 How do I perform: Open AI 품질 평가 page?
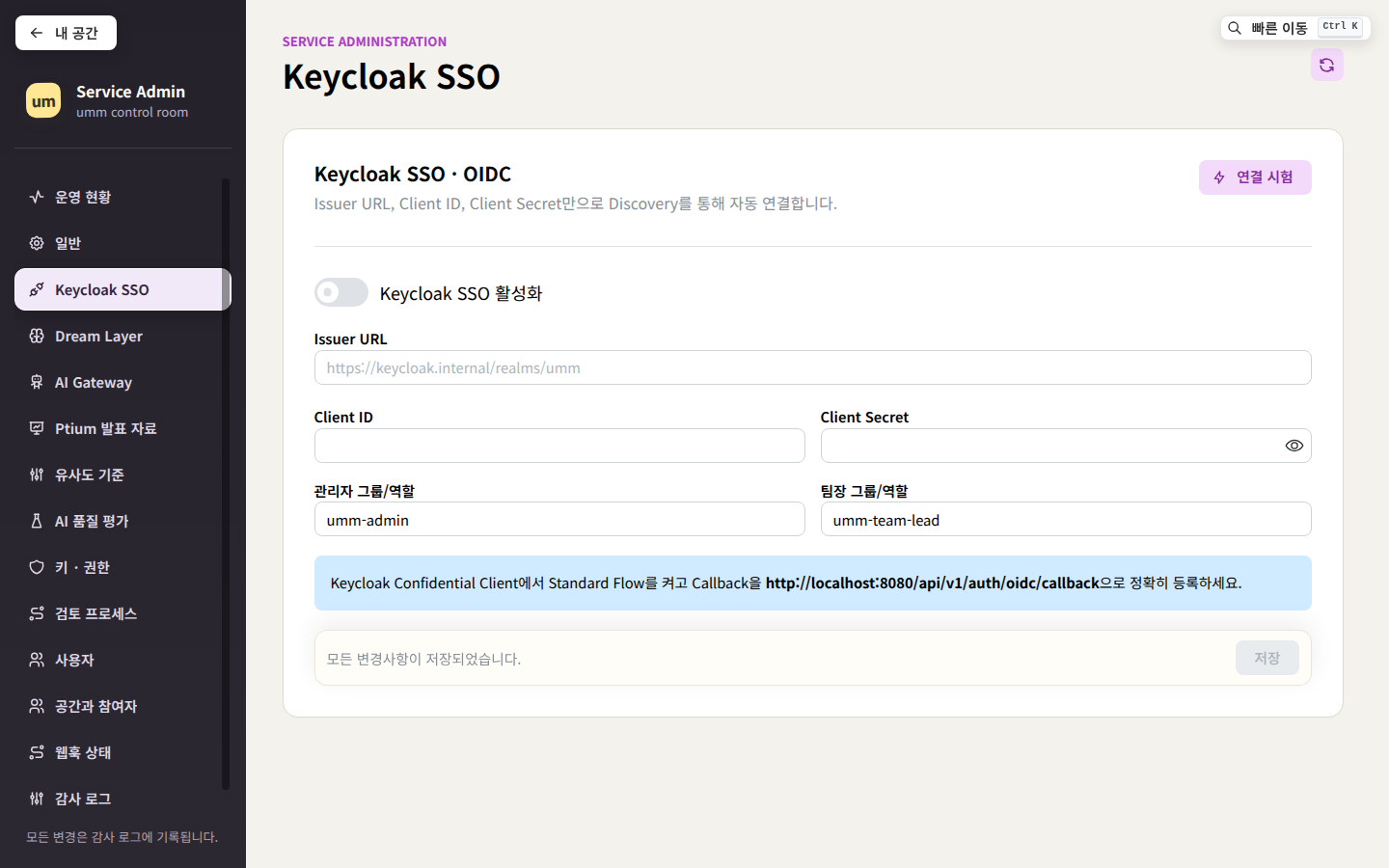(123, 521)
